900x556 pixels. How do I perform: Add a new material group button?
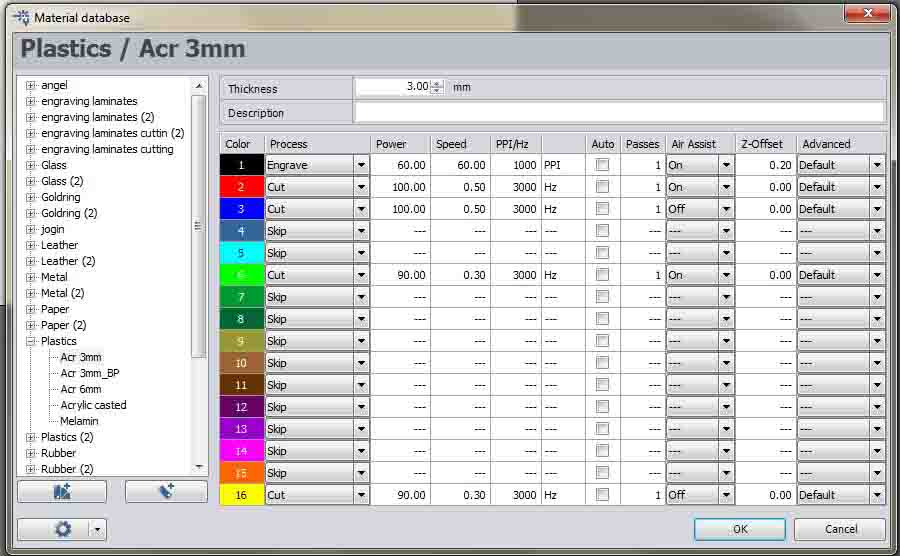click(62, 492)
